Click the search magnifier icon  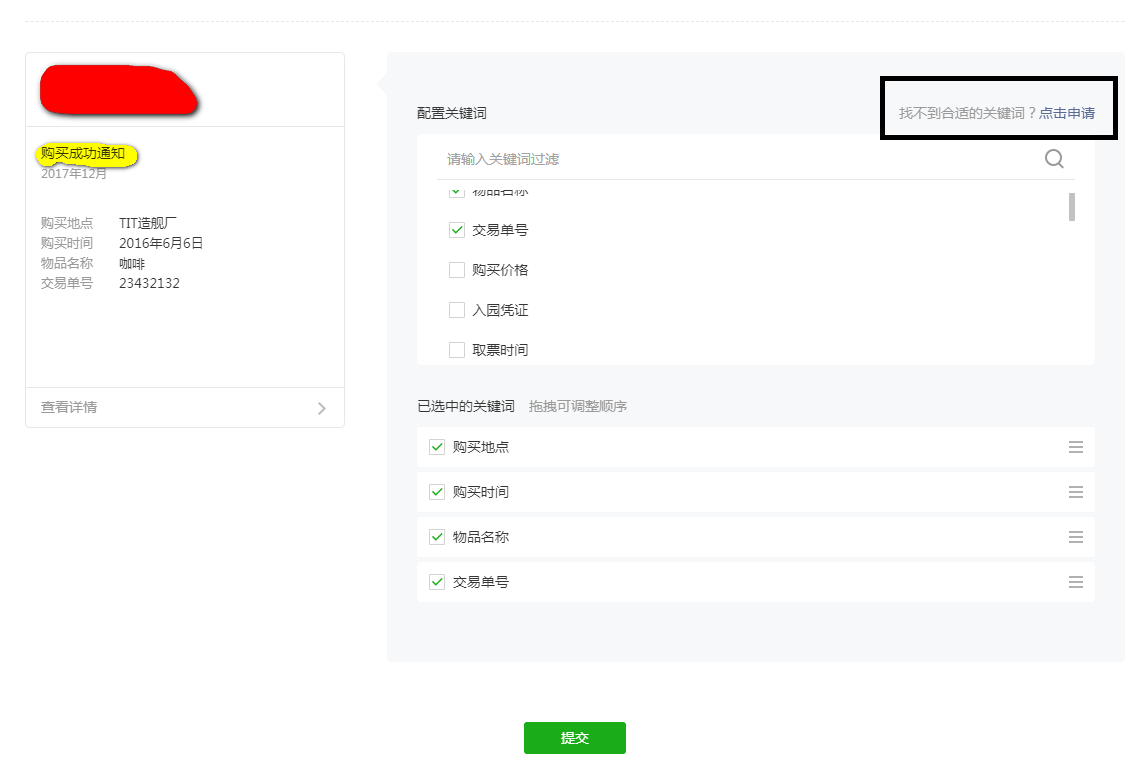click(1054, 159)
